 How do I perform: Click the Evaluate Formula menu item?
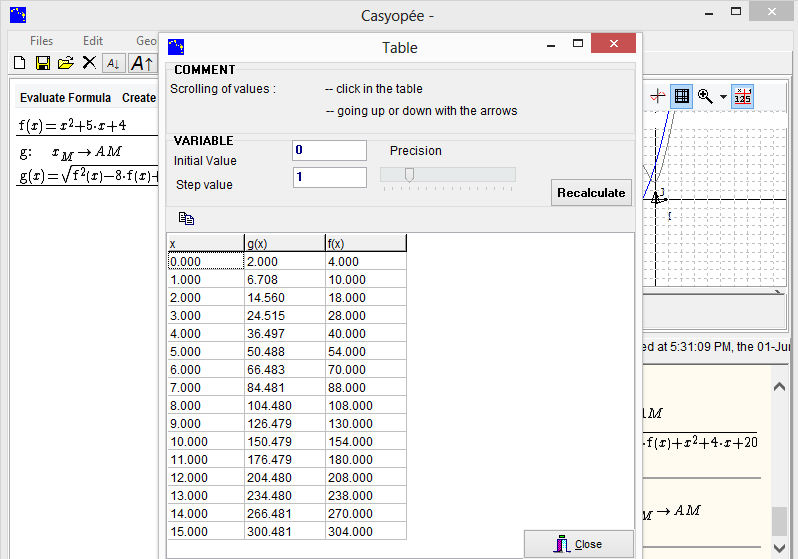pos(66,98)
